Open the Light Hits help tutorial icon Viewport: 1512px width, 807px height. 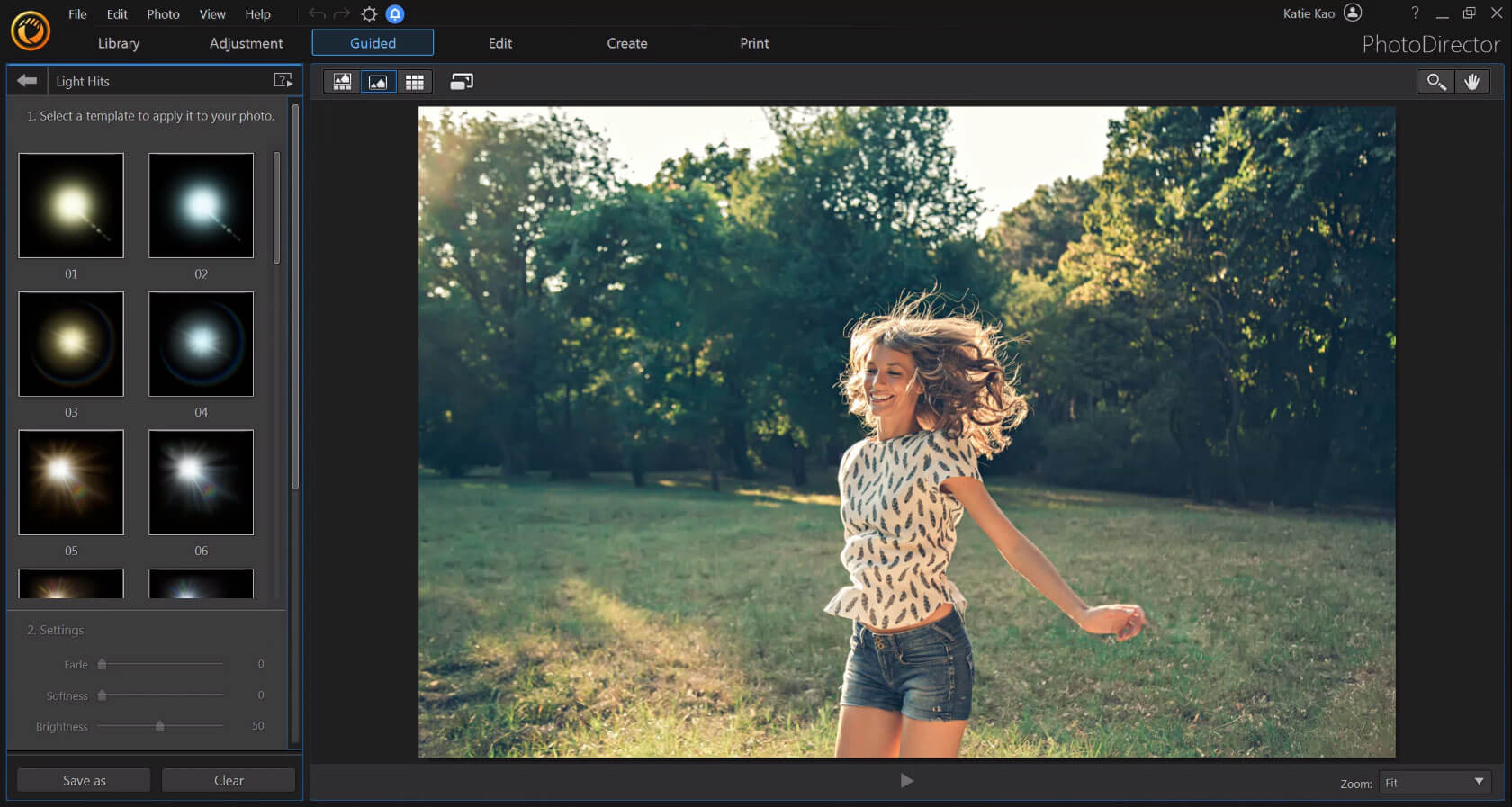point(283,81)
